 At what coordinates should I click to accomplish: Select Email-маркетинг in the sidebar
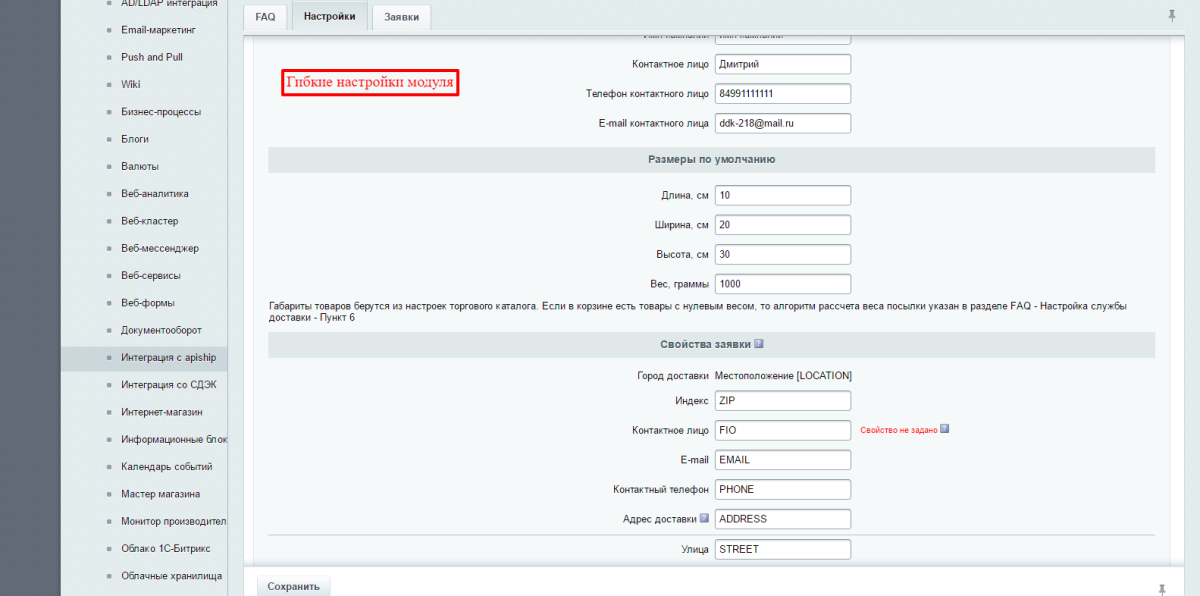tap(158, 30)
